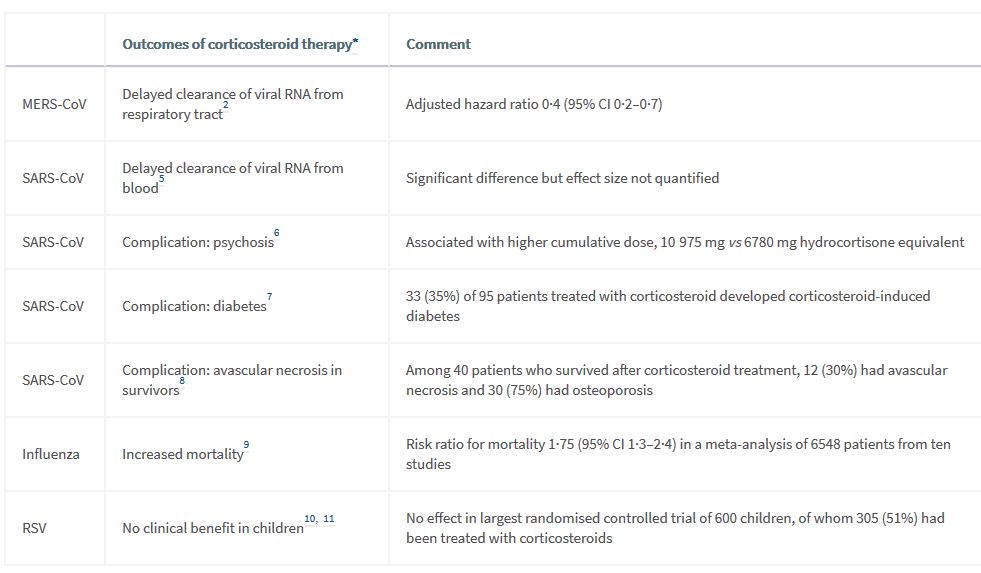Click the Significant difference comment text

[x=562, y=178]
